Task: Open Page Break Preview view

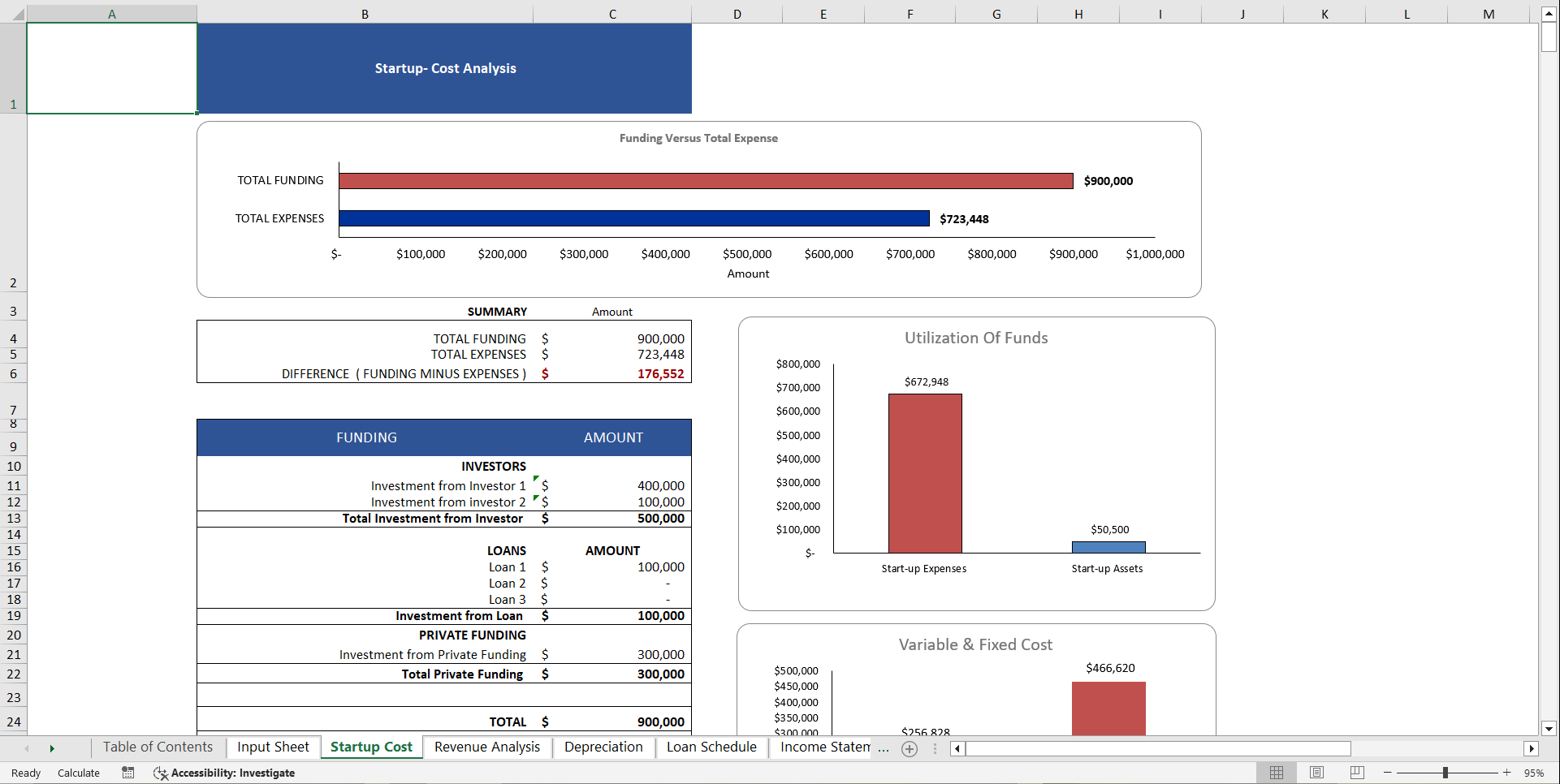Action: [1355, 773]
